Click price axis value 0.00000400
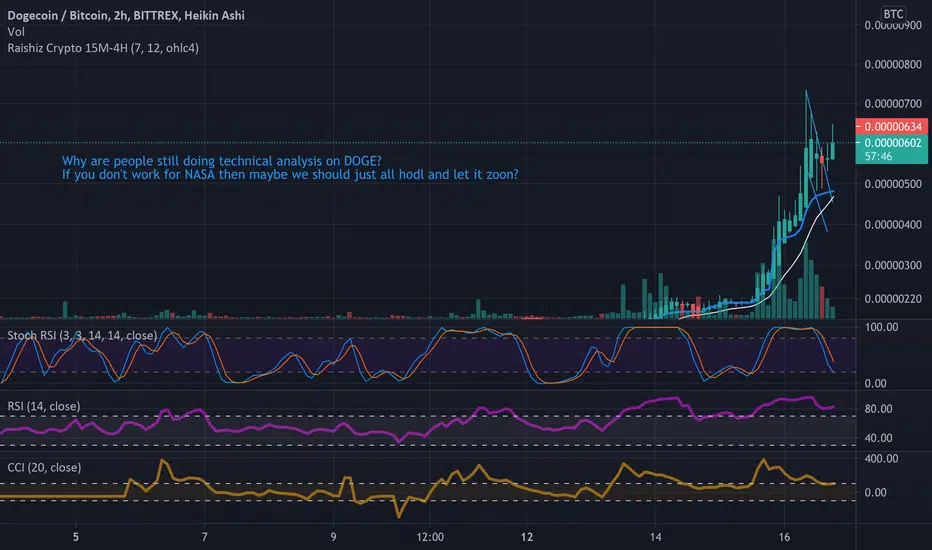 coord(893,225)
